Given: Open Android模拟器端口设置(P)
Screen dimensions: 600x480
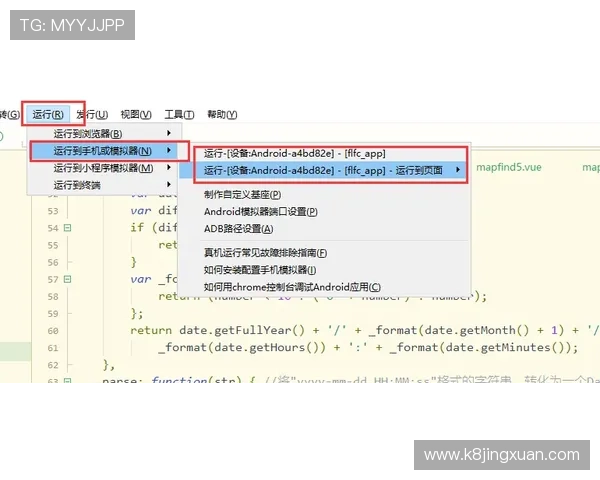Looking at the screenshot, I should point(260,212).
